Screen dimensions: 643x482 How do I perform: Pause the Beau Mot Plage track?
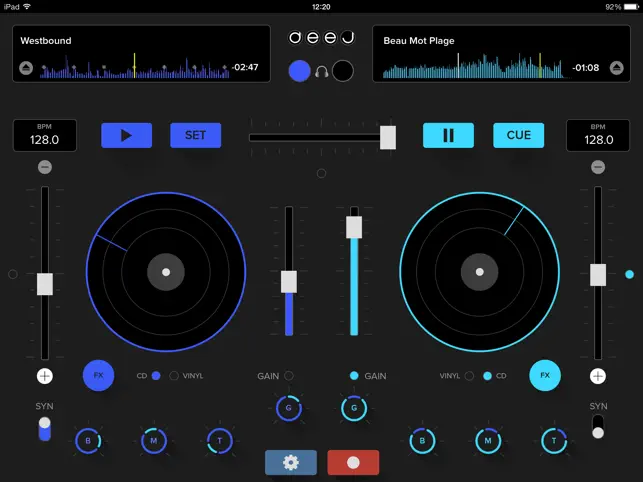pyautogui.click(x=448, y=135)
